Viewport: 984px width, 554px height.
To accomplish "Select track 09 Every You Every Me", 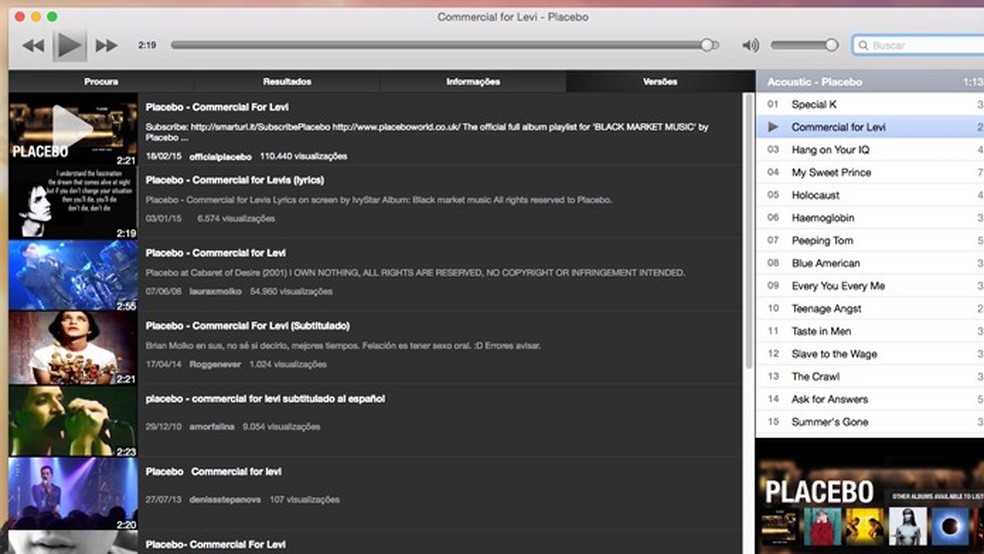I will pyautogui.click(x=870, y=285).
